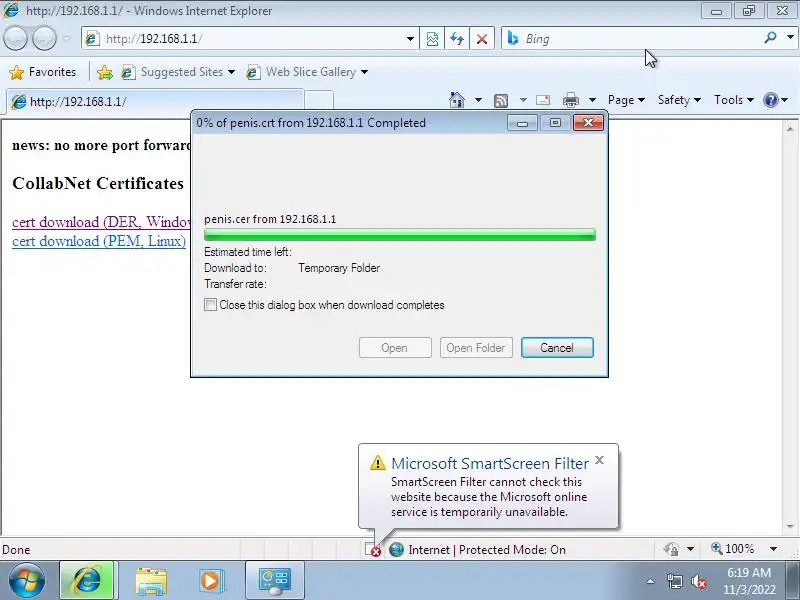Close the download dialog with red X
This screenshot has width=800, height=600.
tap(588, 122)
